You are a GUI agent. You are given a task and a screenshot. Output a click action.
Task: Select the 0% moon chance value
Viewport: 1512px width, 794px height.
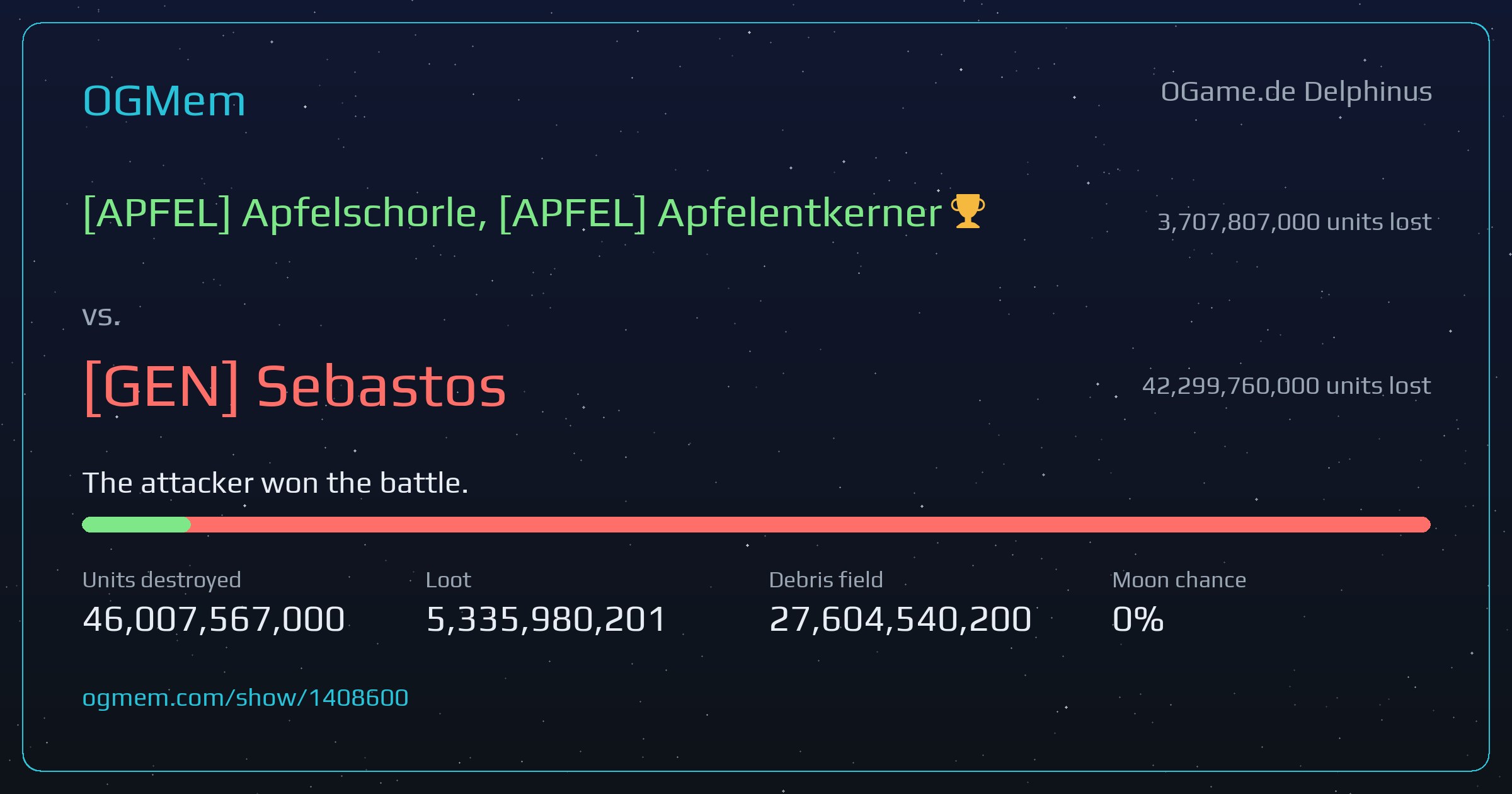pyautogui.click(x=1138, y=619)
